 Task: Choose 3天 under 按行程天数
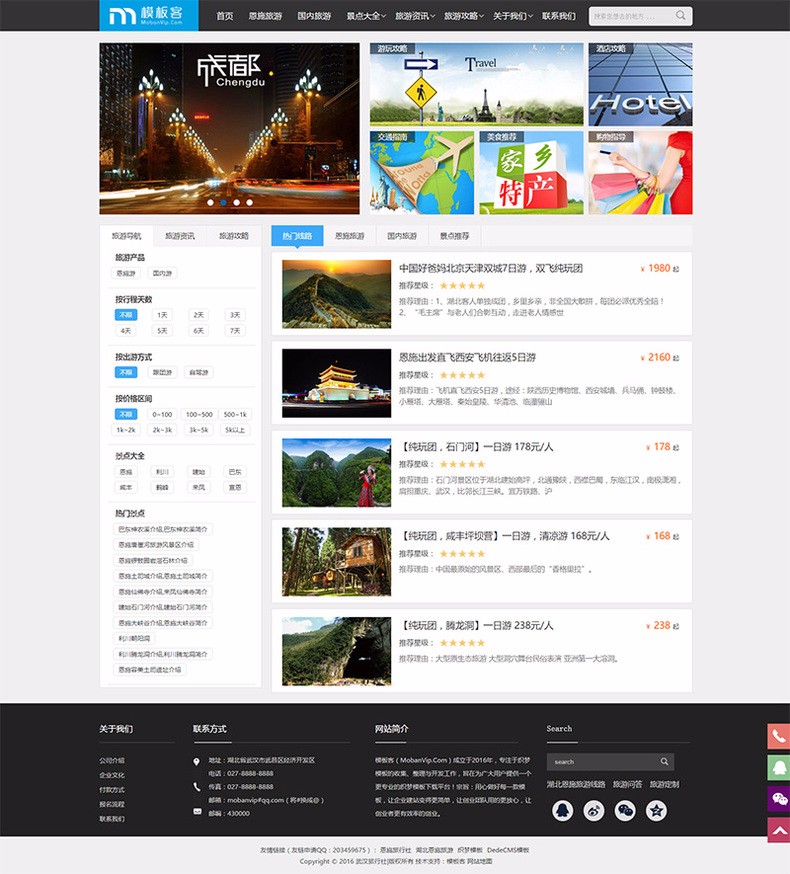click(235, 315)
